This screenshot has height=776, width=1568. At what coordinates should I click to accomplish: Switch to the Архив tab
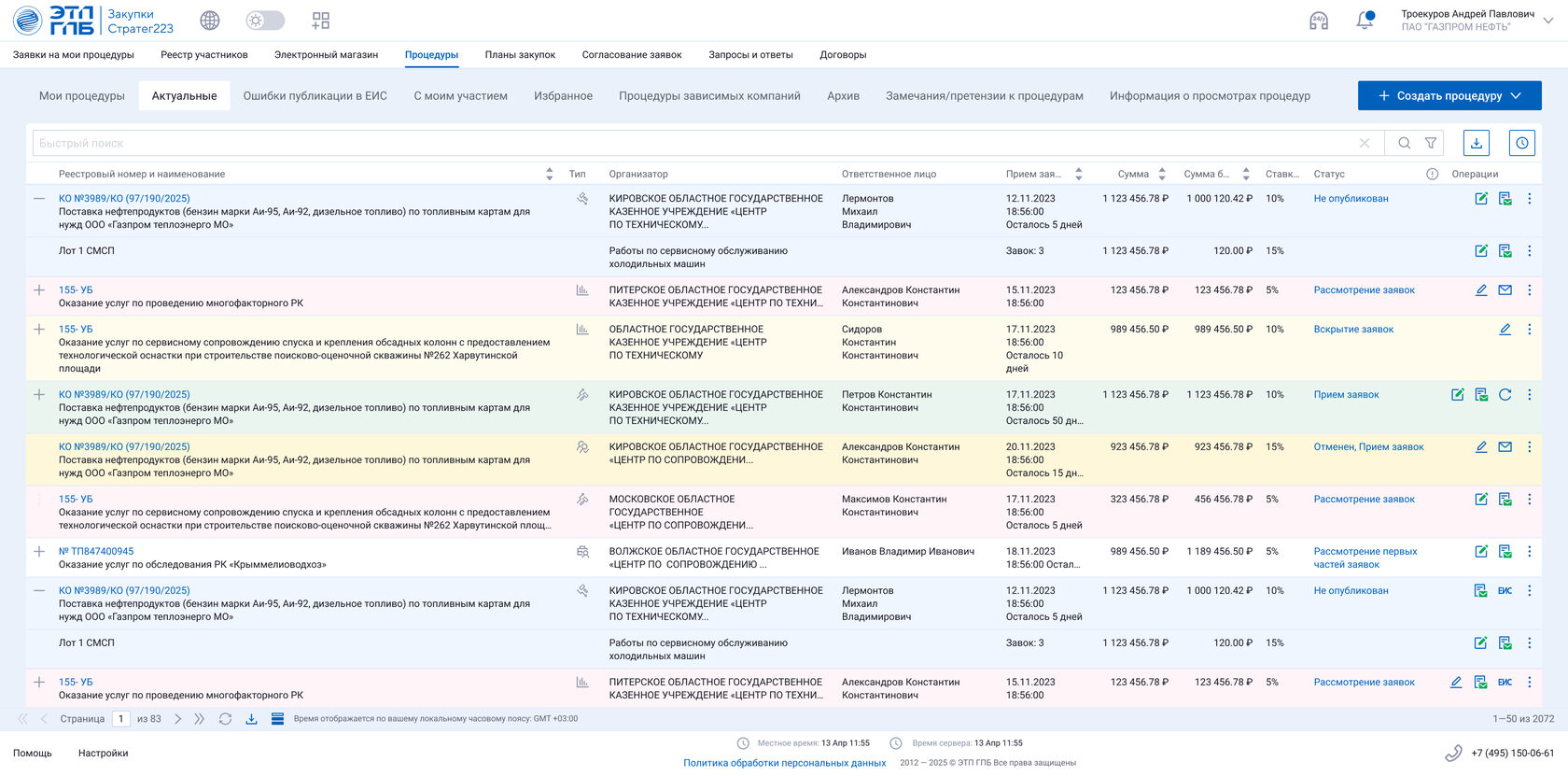coord(843,95)
